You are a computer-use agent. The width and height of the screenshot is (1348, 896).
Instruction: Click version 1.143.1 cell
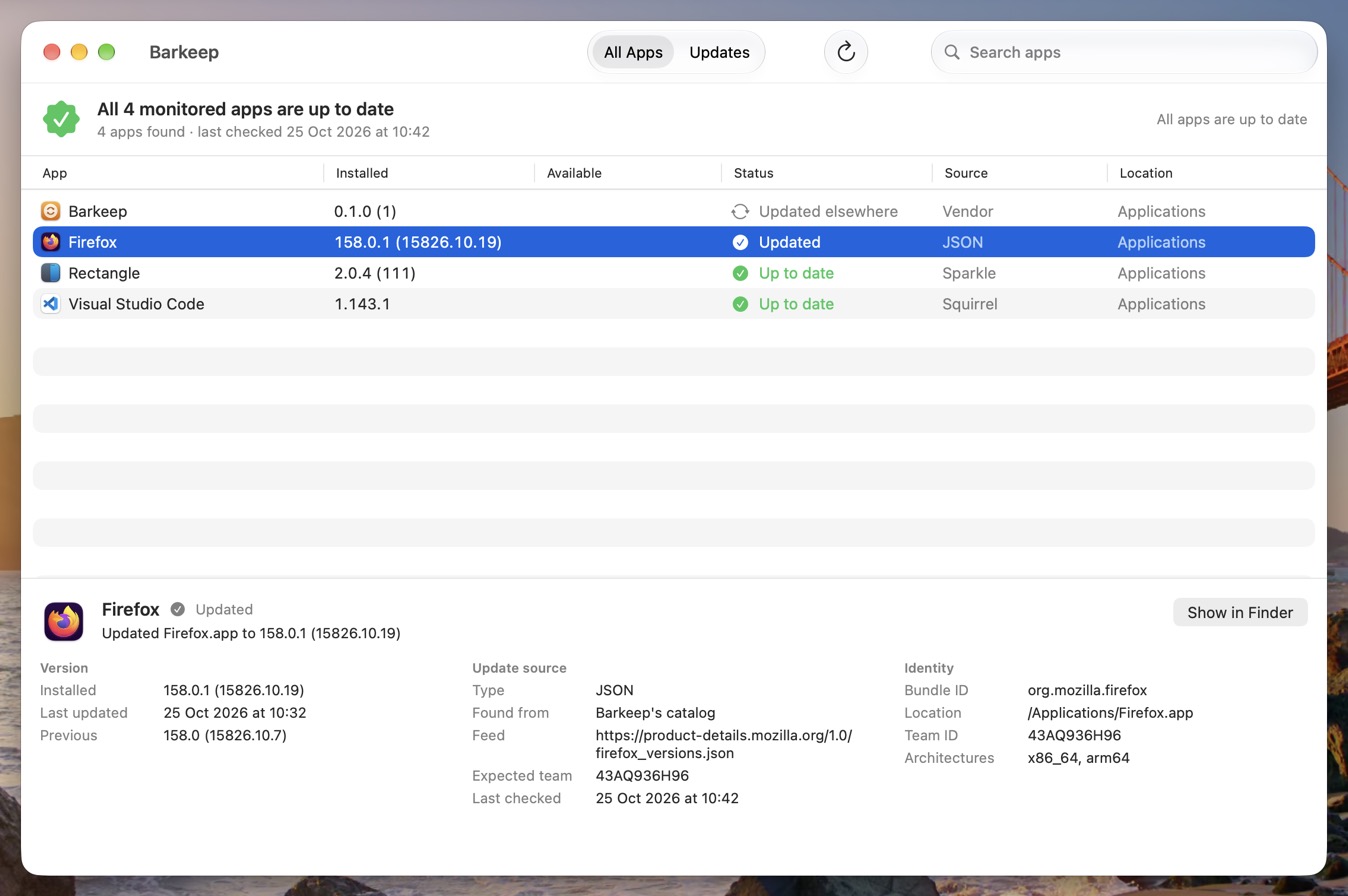(x=362, y=304)
